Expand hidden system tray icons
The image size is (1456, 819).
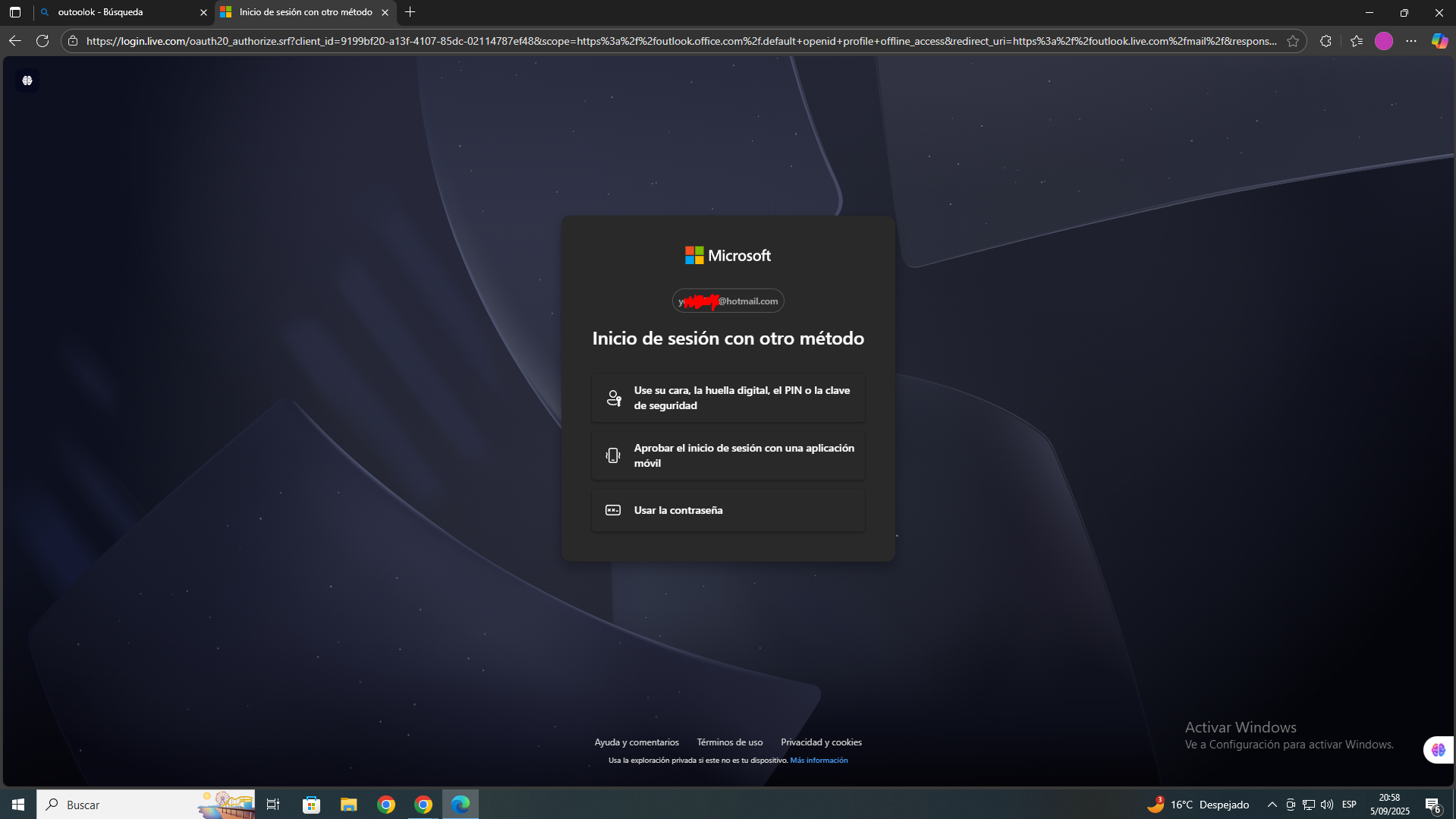click(x=1273, y=804)
